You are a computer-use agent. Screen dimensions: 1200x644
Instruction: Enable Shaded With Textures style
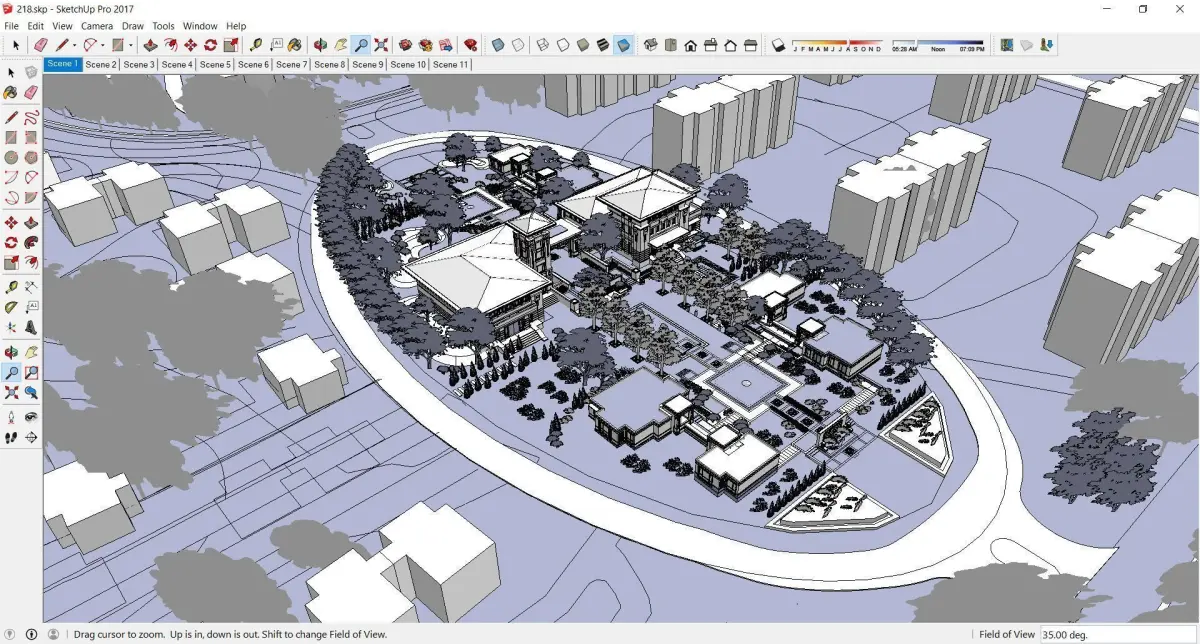[603, 45]
